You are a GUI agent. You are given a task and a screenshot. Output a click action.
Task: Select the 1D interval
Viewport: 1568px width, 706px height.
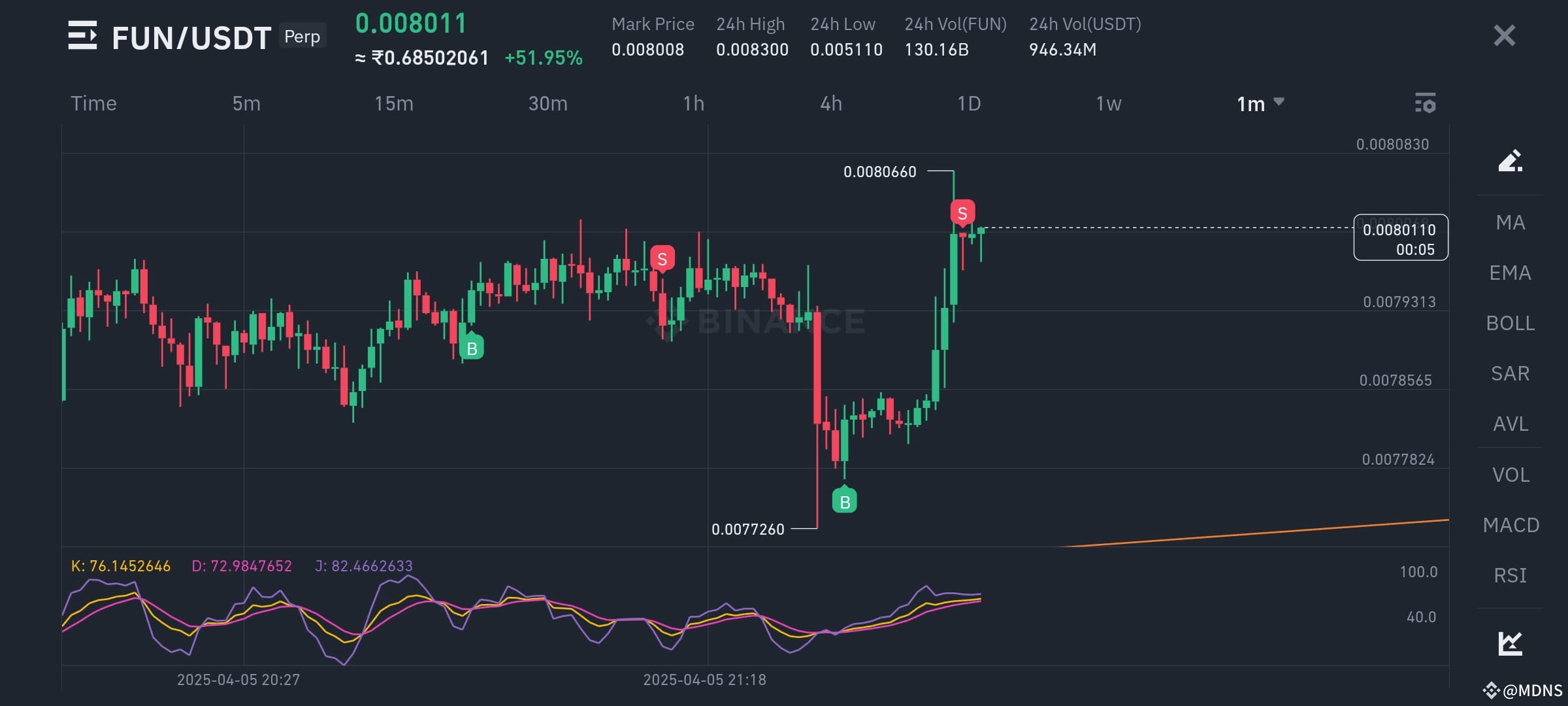click(969, 103)
